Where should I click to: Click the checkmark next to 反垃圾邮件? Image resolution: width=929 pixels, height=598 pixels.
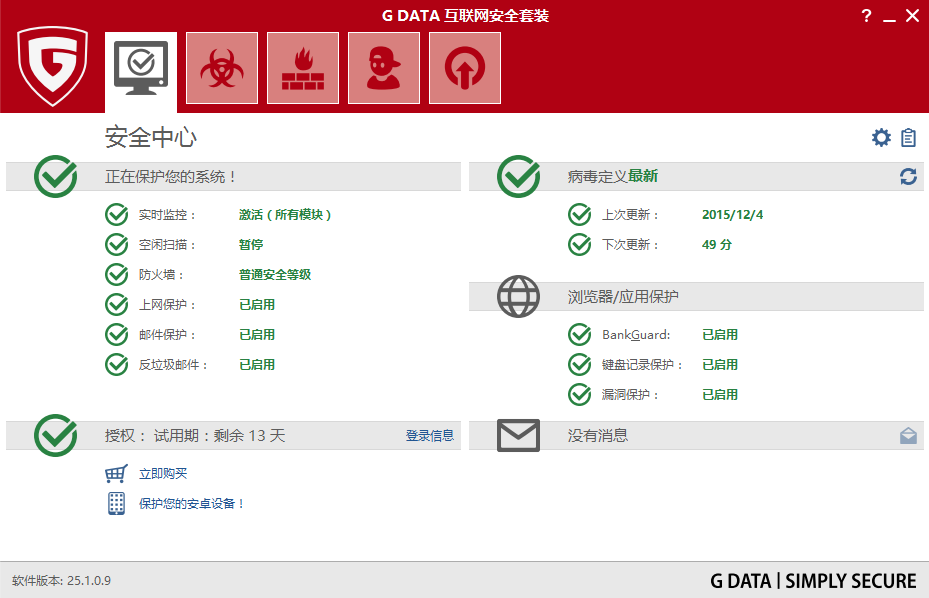click(x=117, y=364)
